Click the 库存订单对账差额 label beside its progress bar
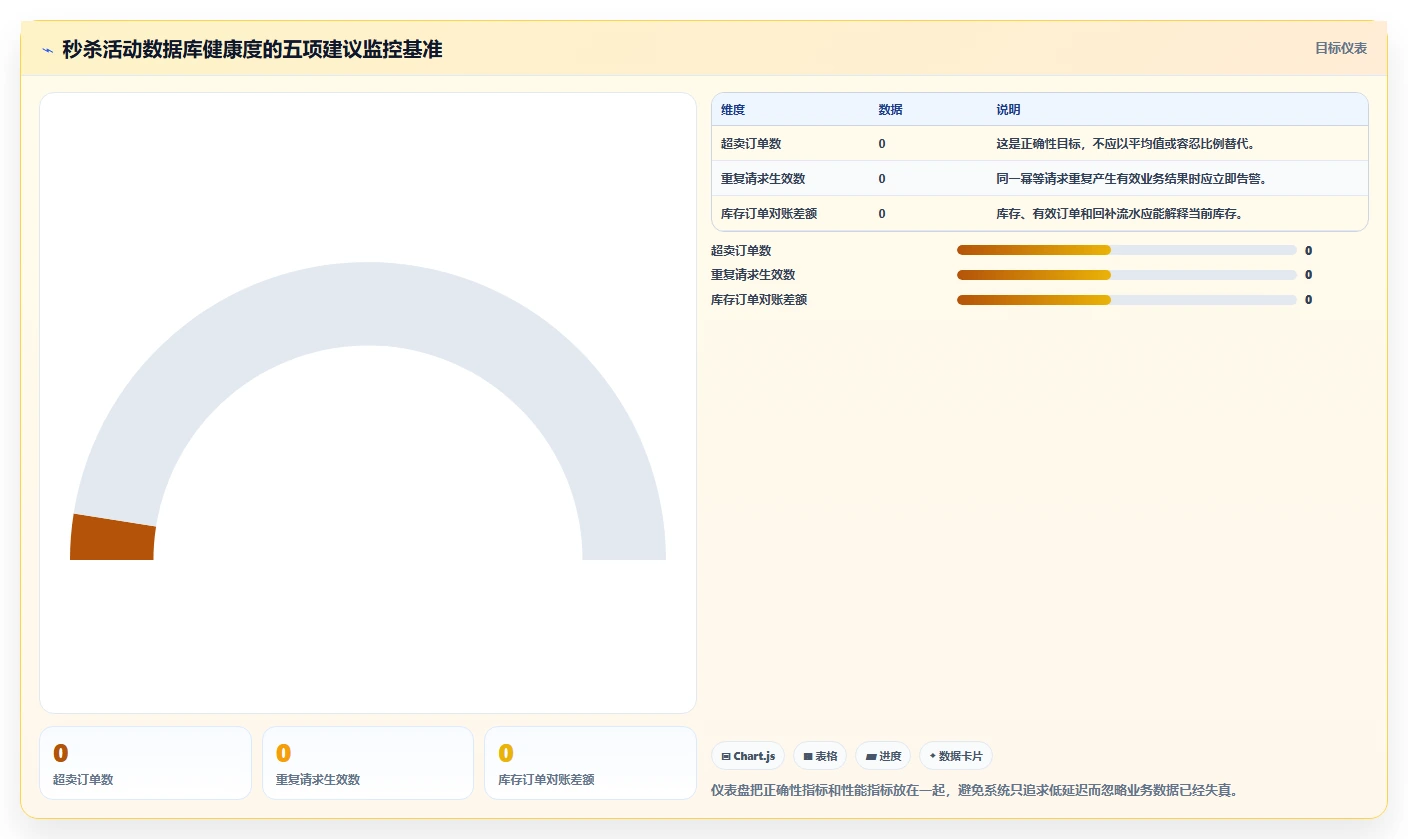This screenshot has height=839, width=1408. tap(759, 300)
